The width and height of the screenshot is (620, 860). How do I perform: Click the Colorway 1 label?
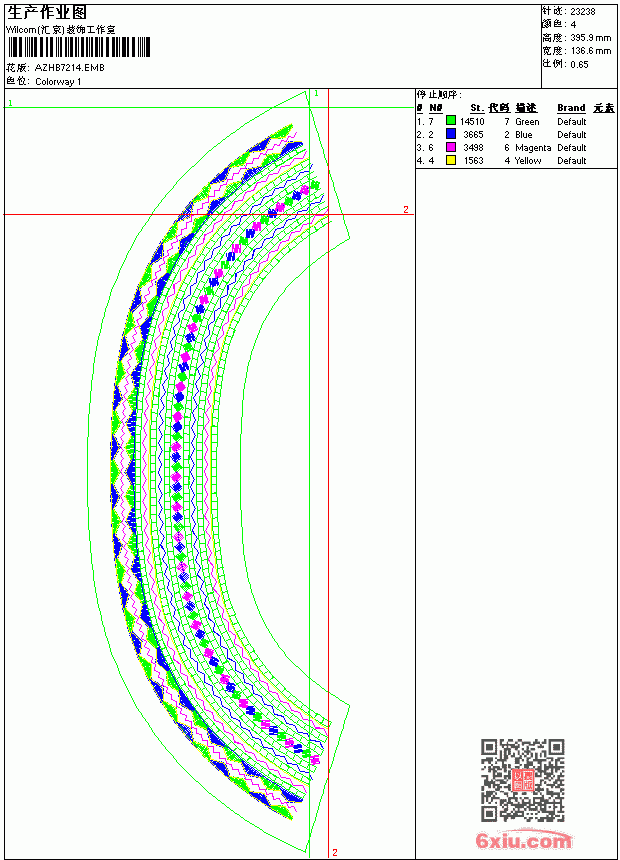58,82
